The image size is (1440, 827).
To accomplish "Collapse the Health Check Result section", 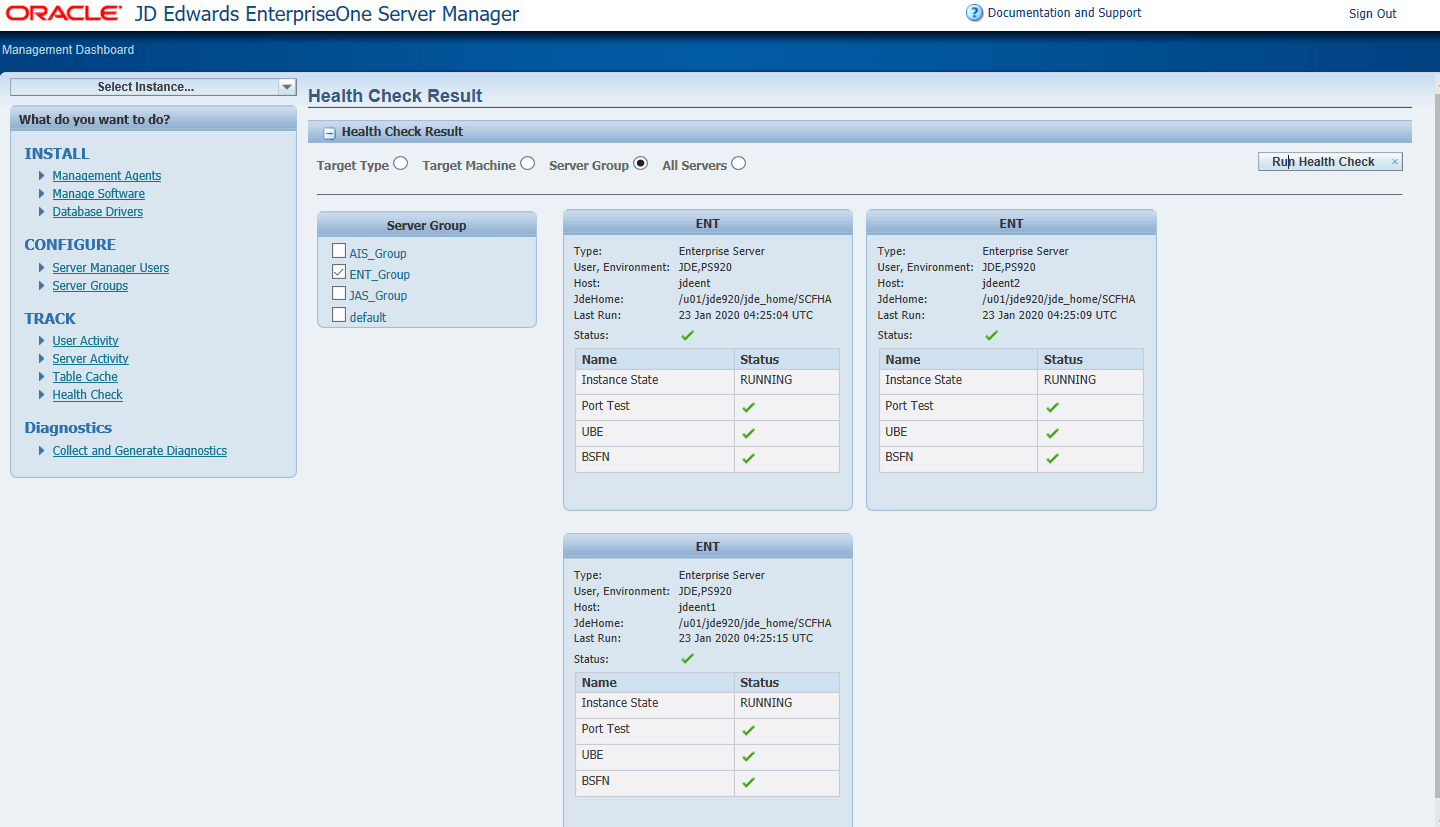I will (329, 133).
